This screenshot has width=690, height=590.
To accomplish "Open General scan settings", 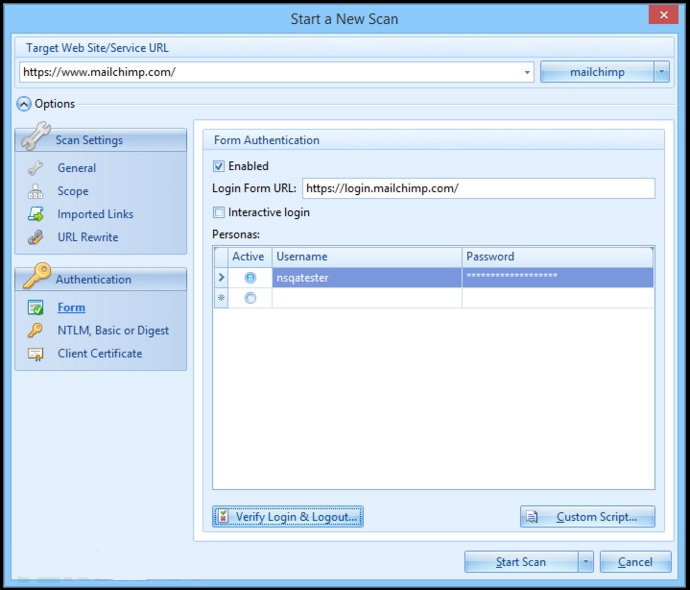I will tap(77, 168).
